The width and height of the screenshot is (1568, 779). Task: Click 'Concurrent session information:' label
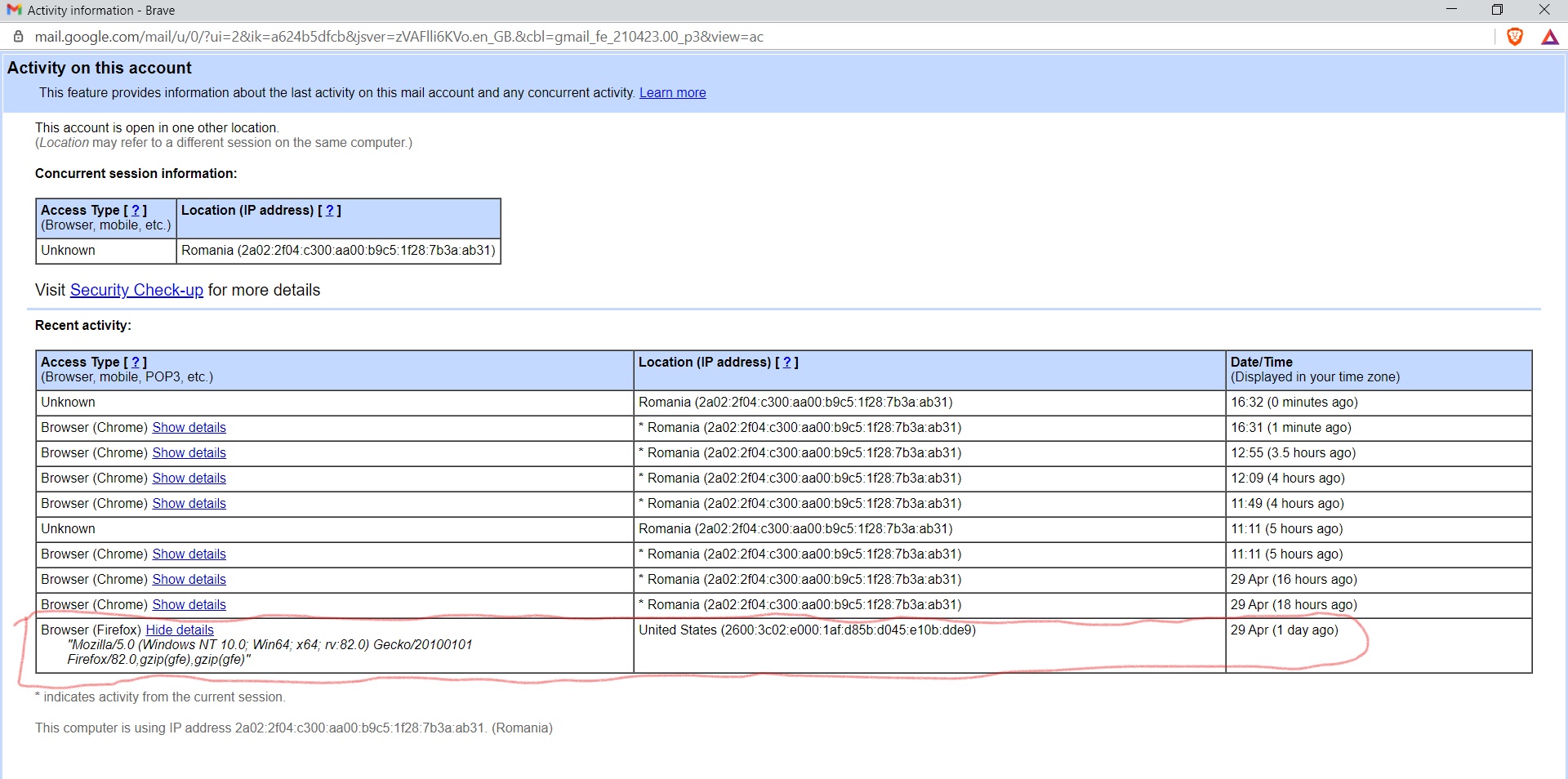tap(136, 174)
